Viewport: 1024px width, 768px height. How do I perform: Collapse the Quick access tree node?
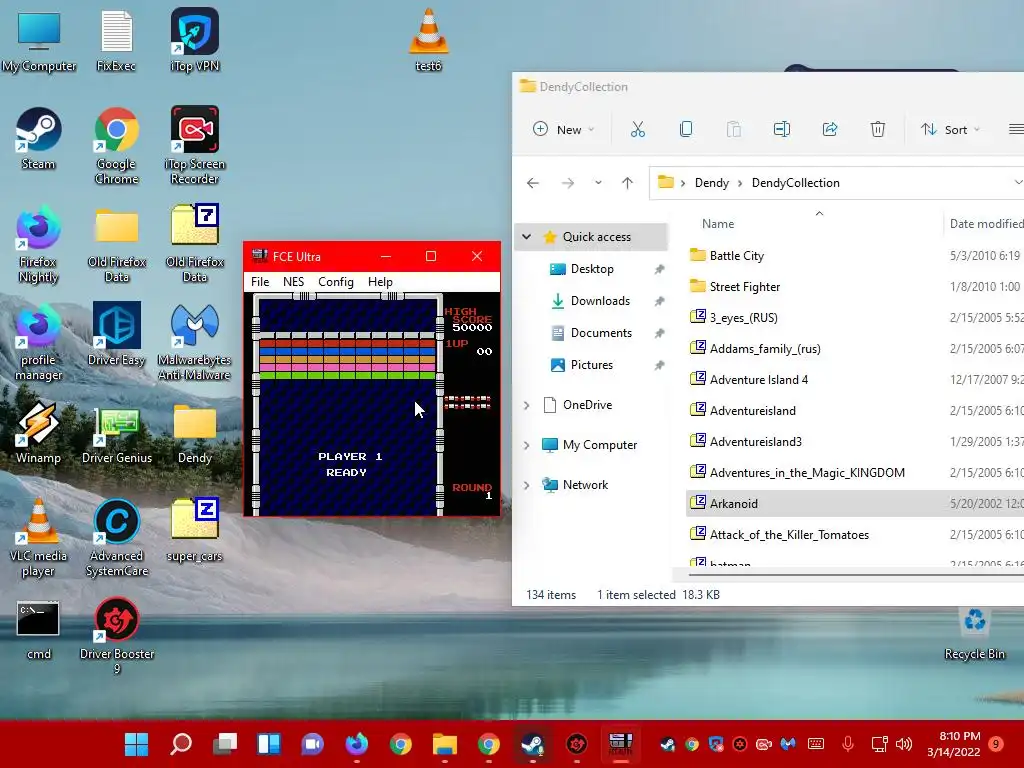pyautogui.click(x=526, y=237)
